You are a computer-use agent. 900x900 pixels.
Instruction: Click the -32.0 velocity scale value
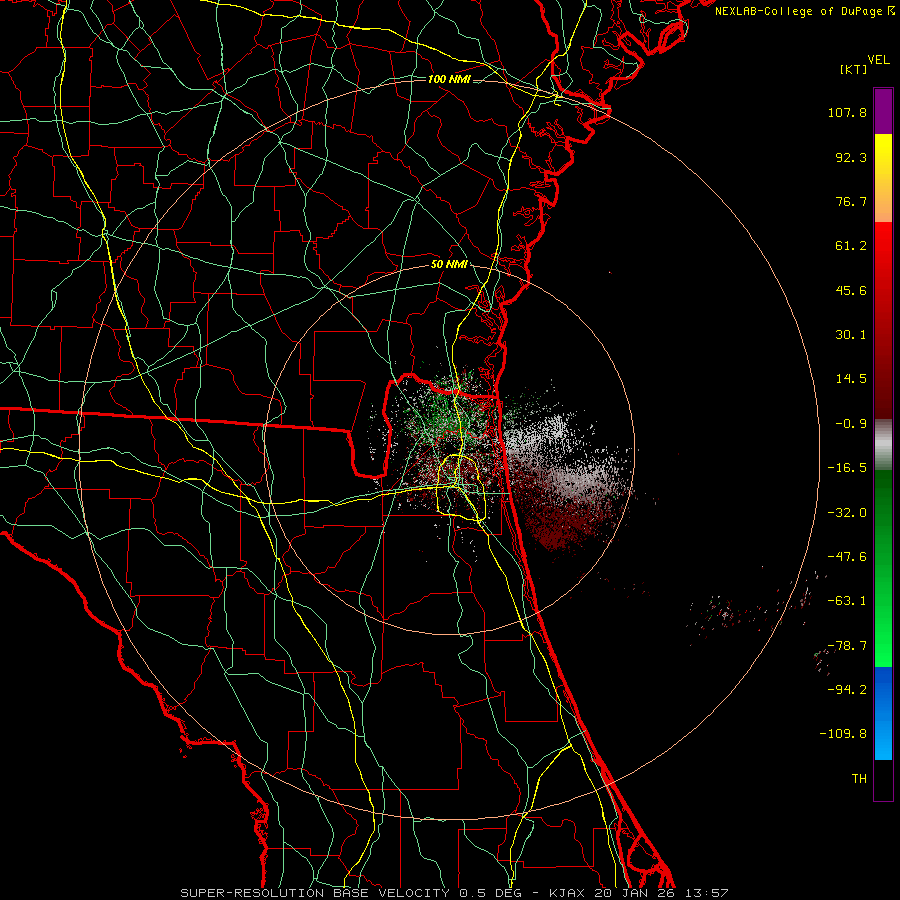tap(847, 513)
